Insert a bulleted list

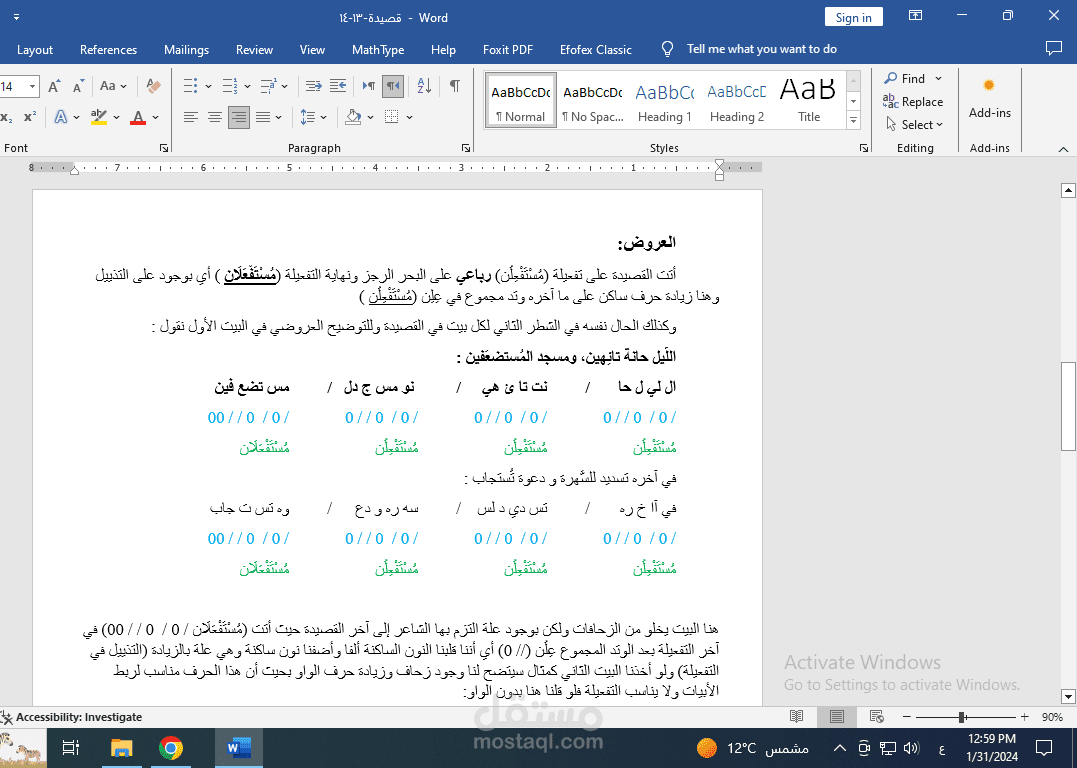click(190, 86)
